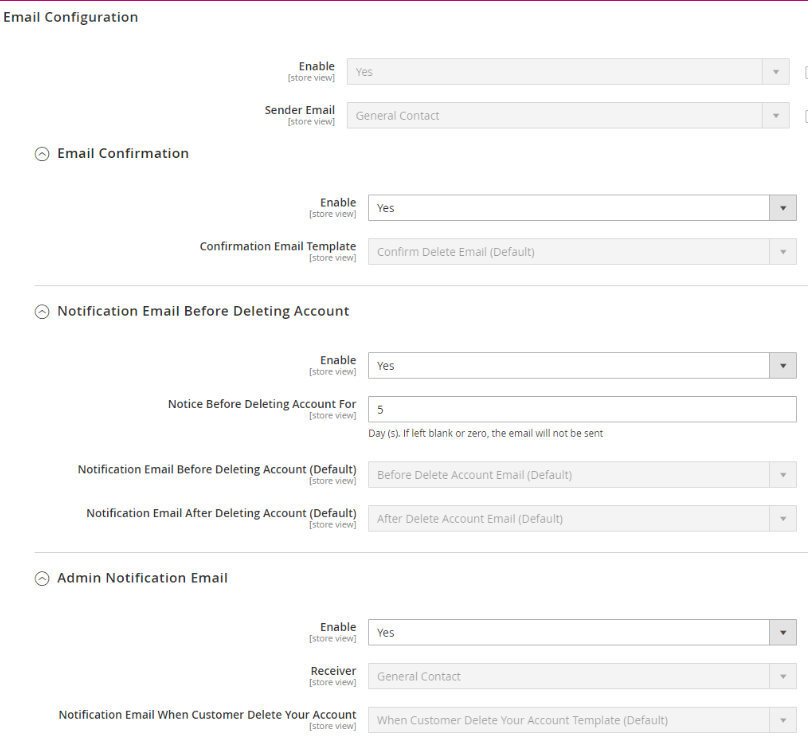The image size is (808, 743).
Task: Click Notification Email Before Deleting Account heading text
Action: [x=203, y=312]
